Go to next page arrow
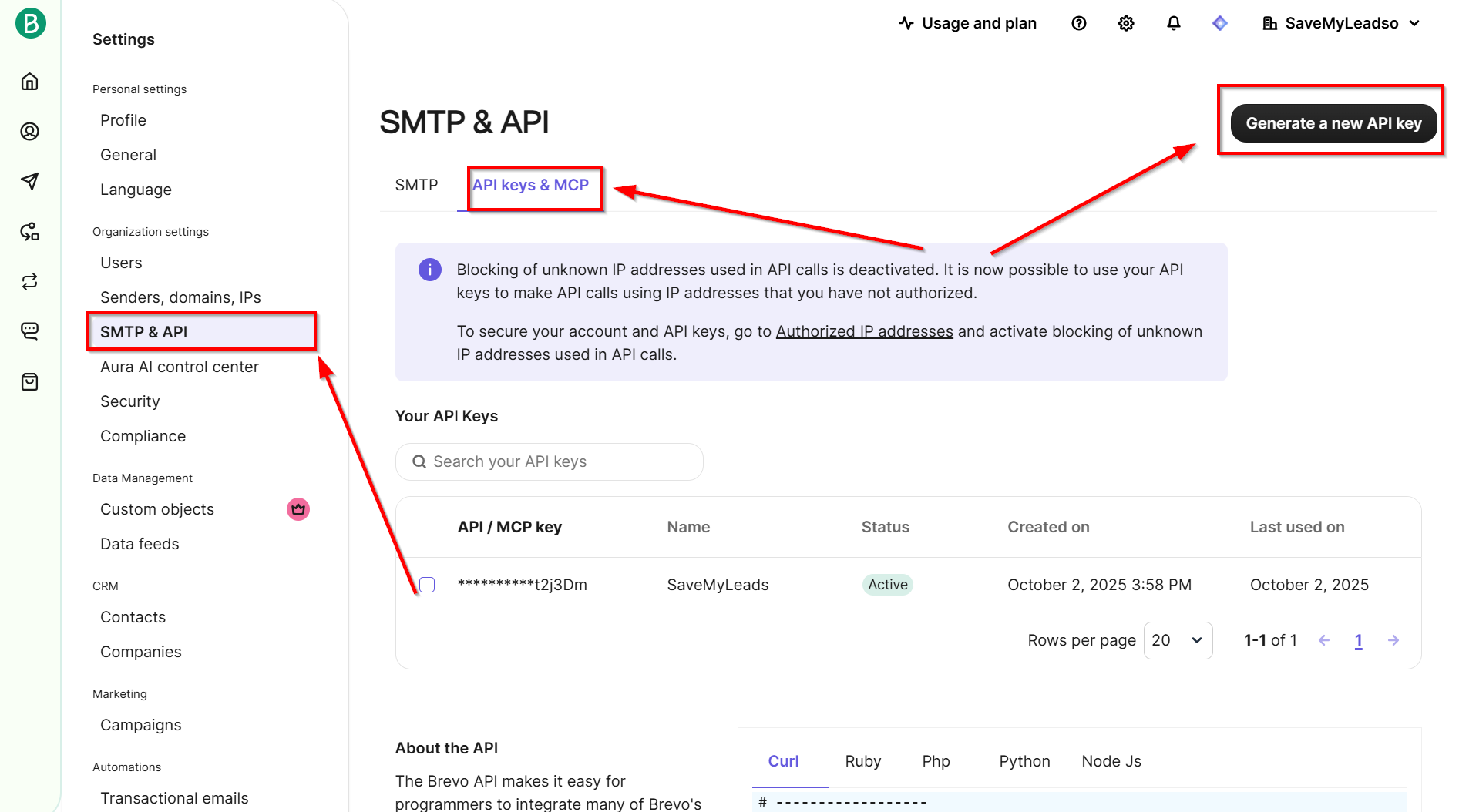Screen dimensions: 1459x812 (x=1393, y=640)
